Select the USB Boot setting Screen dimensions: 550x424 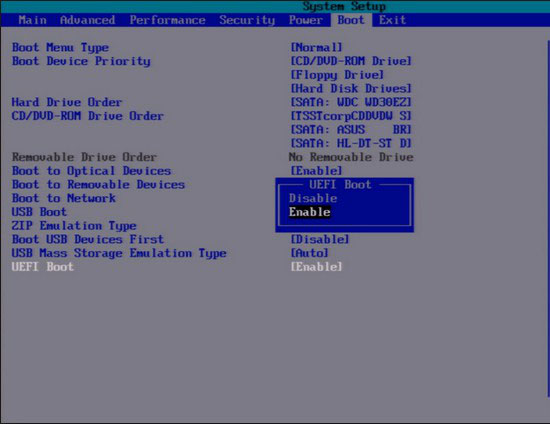tap(39, 212)
